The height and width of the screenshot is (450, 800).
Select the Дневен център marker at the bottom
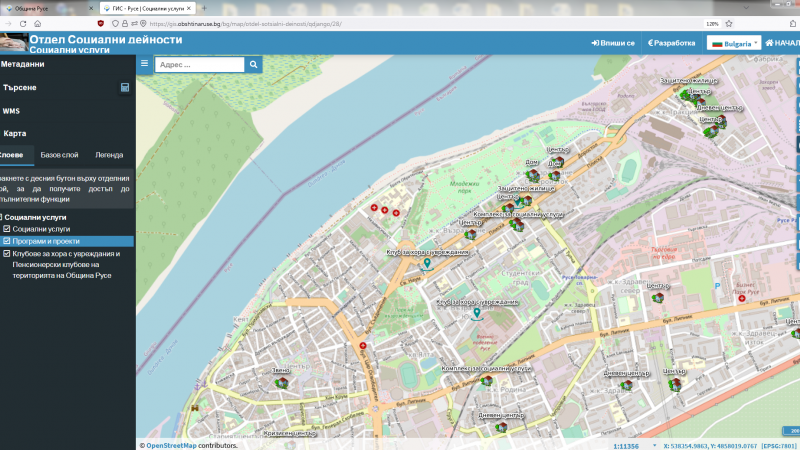[x=502, y=427]
